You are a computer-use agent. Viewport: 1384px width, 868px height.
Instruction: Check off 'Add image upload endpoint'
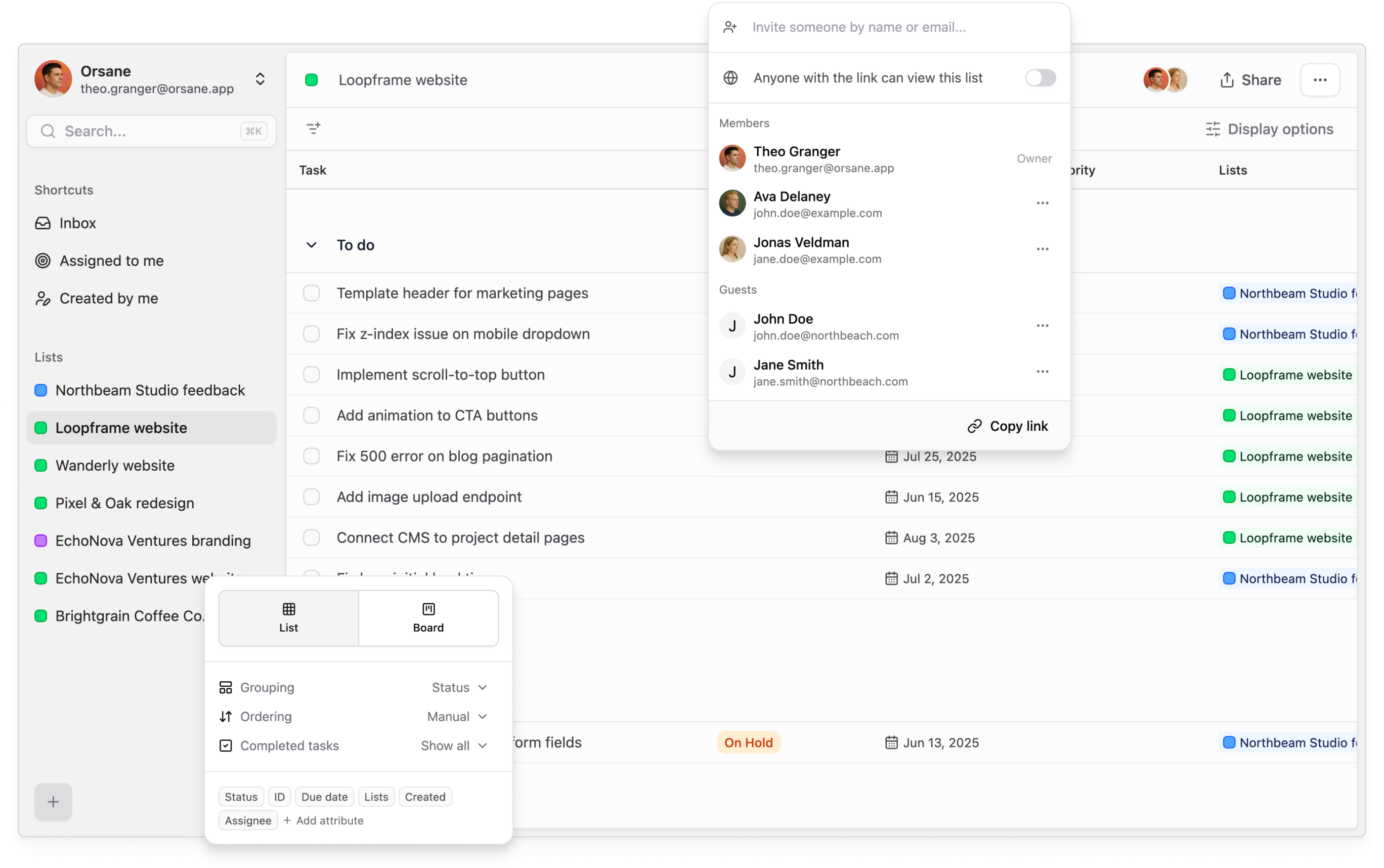[311, 496]
